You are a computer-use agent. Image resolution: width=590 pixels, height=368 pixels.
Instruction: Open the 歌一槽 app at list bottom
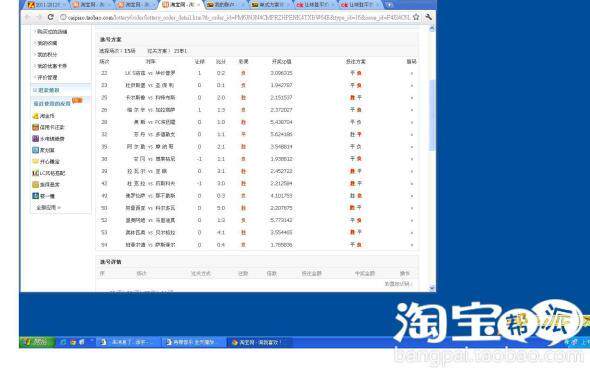(43, 196)
